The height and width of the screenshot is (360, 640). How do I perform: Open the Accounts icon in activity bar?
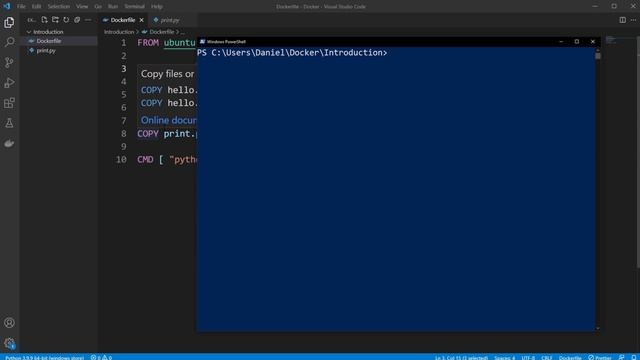(x=9, y=323)
